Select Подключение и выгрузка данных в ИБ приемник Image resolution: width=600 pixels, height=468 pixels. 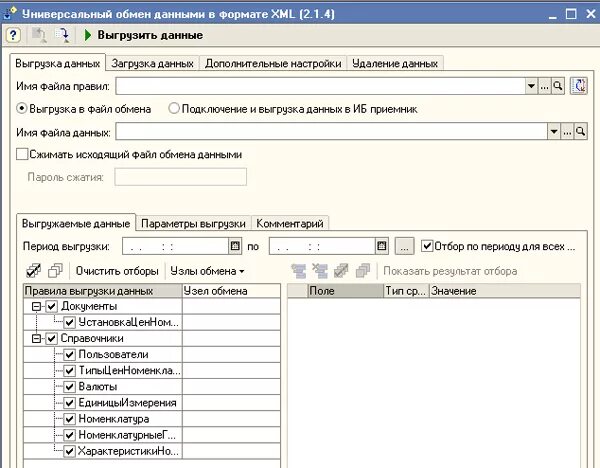point(174,109)
